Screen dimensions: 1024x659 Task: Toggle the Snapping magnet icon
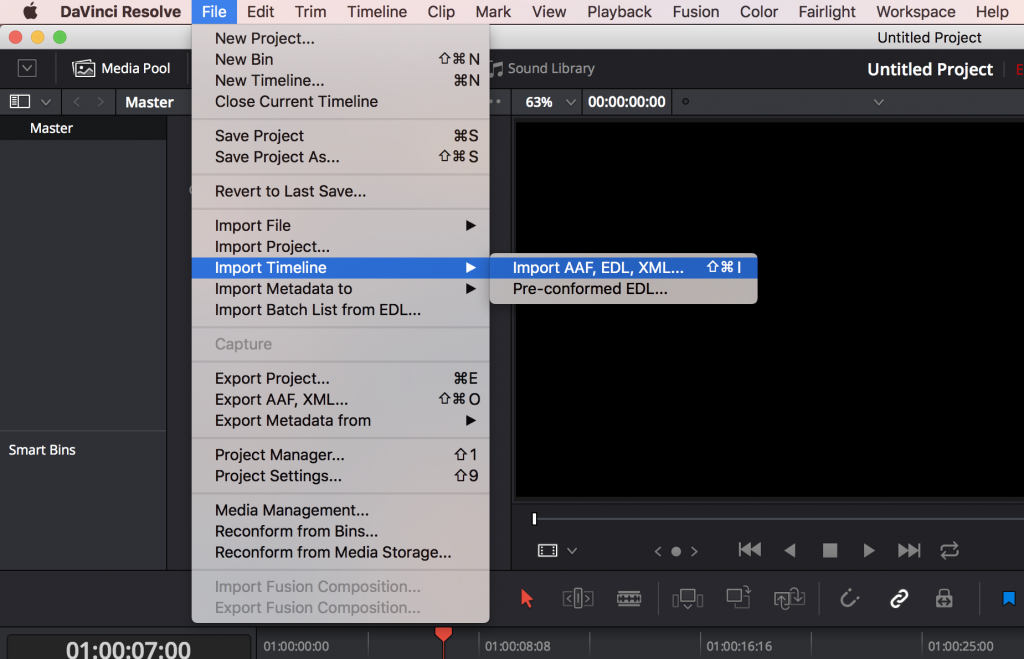tap(849, 598)
